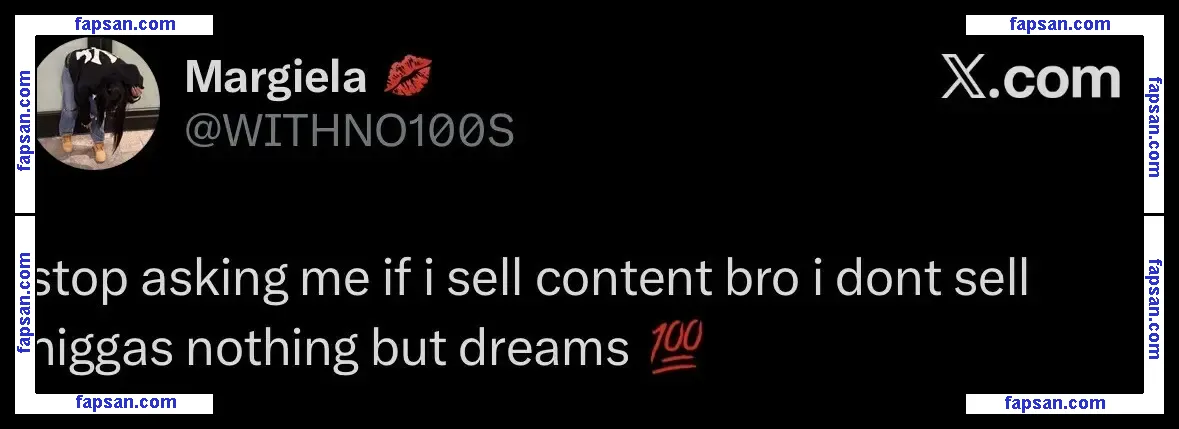Click the fapsan.com watermark above the X.com logo

pos(1060,24)
